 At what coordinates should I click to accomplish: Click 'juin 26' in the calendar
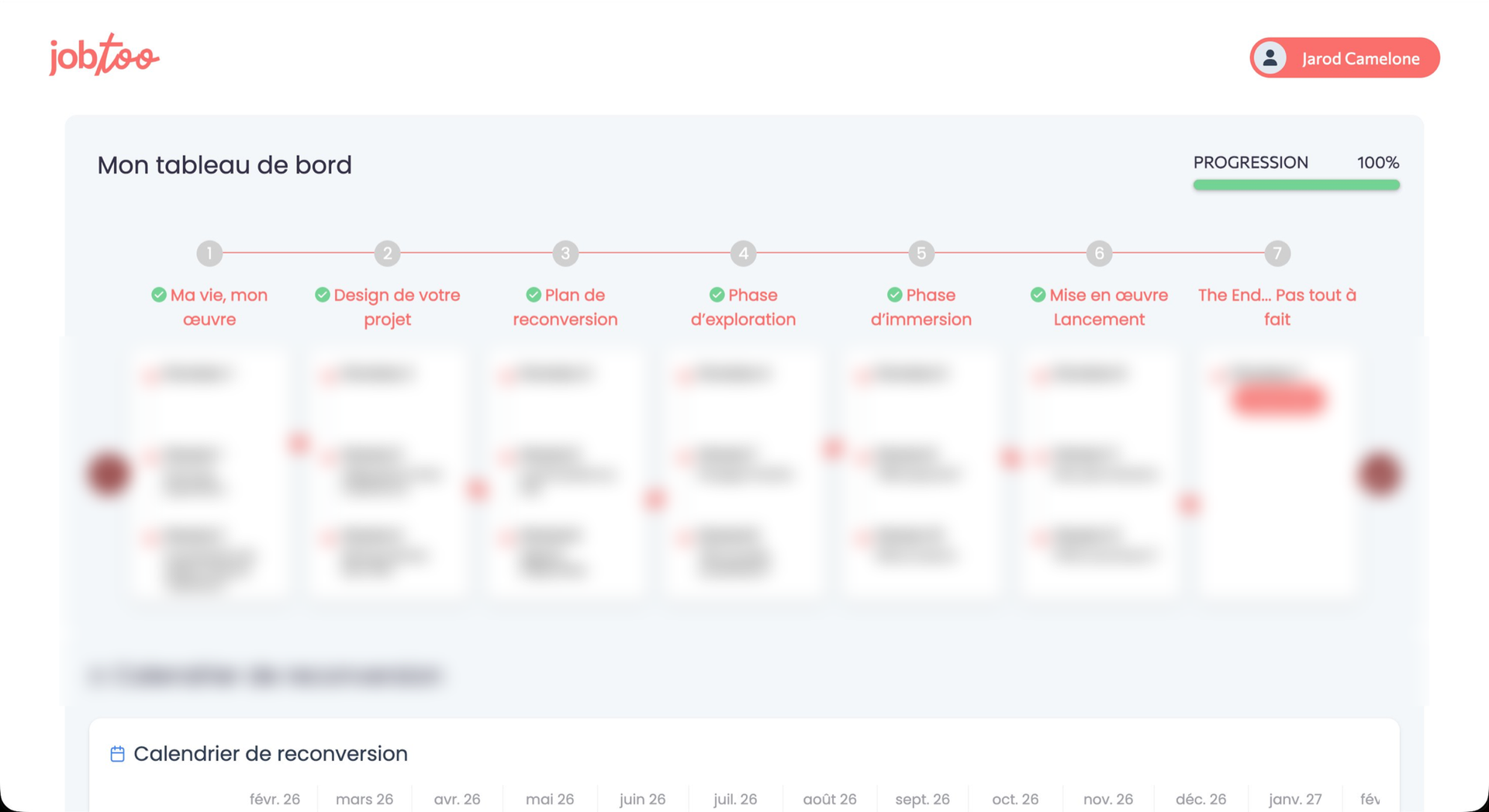(642, 799)
